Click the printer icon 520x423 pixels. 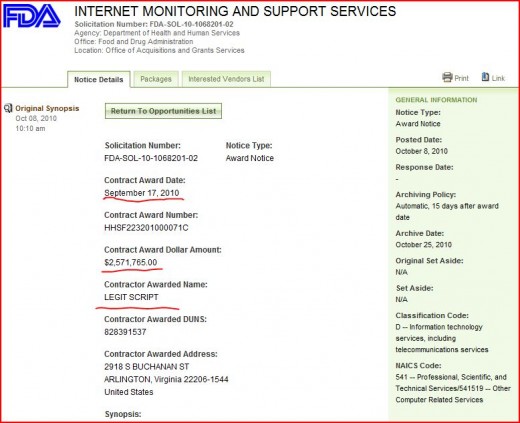[x=447, y=77]
